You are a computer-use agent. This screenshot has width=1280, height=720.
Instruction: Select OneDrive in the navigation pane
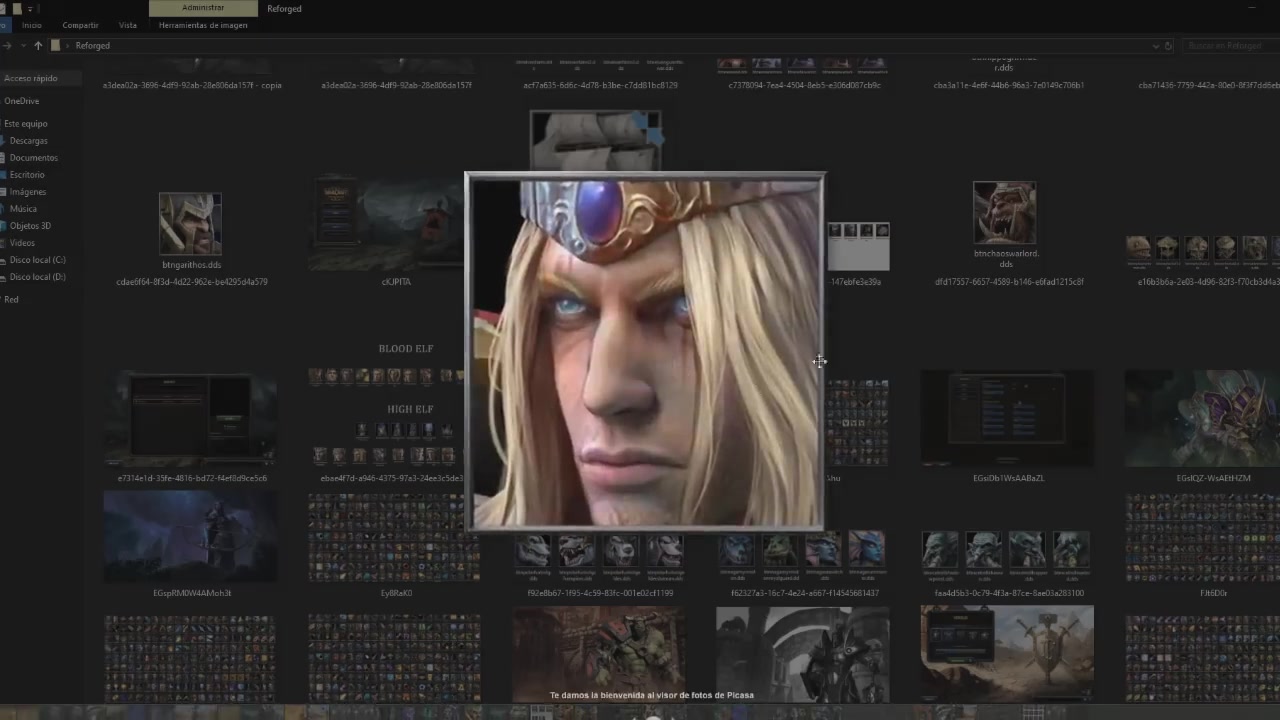coord(21,101)
